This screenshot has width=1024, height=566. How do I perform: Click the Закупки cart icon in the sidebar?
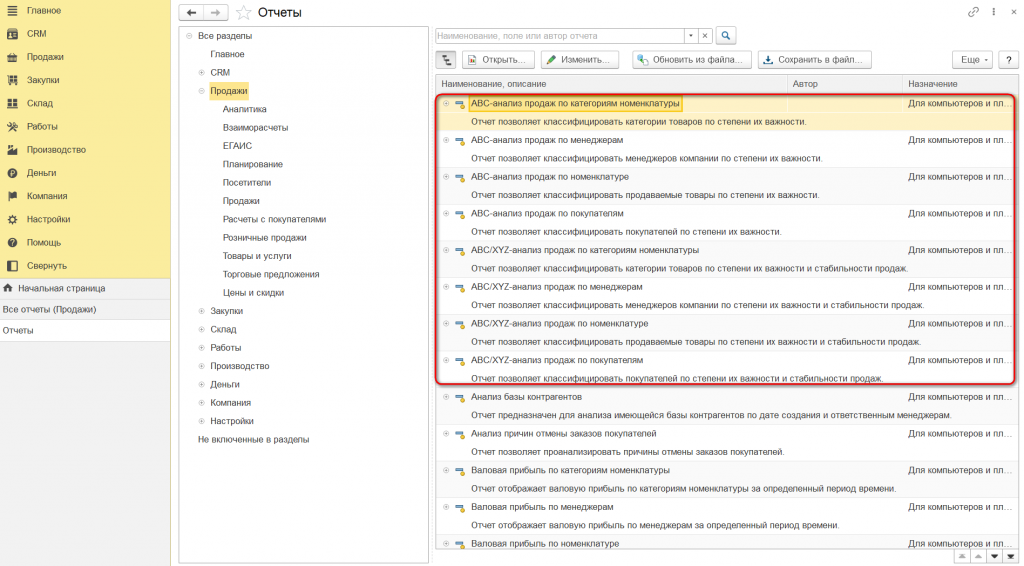click(12, 80)
